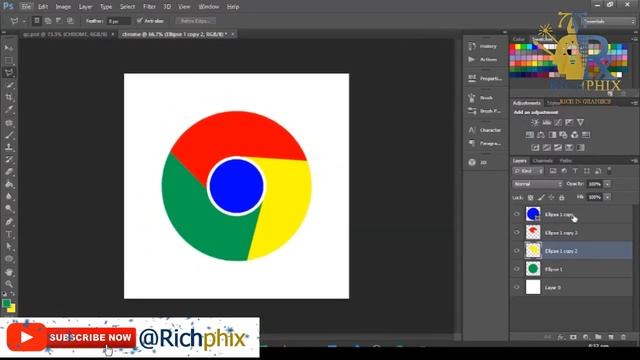
Task: Toggle lock all
Action: point(562,198)
